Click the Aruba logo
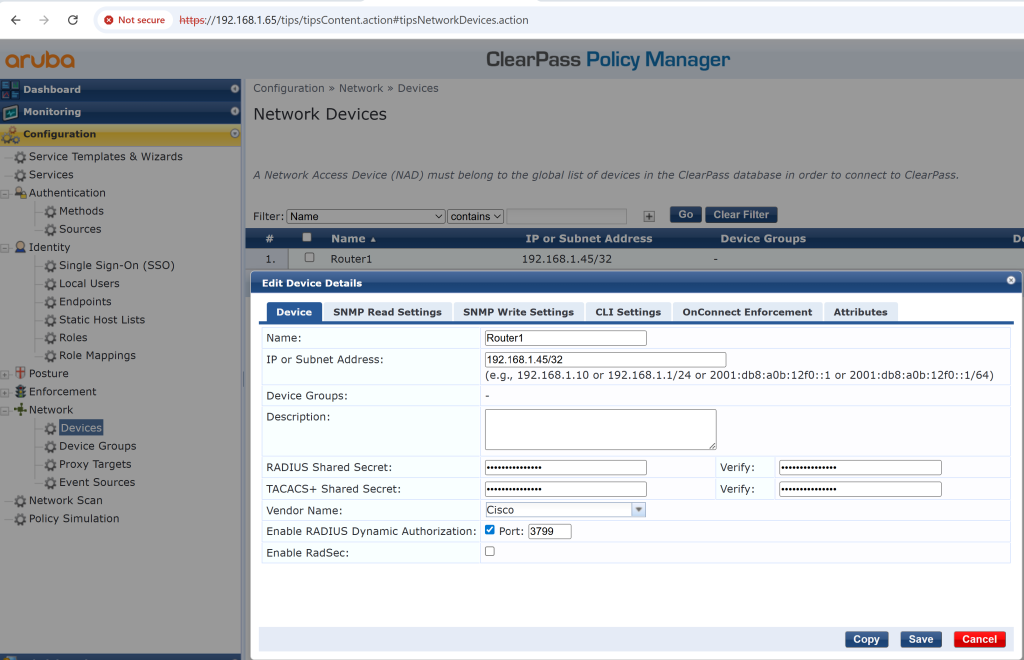This screenshot has width=1024, height=660. (x=40, y=60)
